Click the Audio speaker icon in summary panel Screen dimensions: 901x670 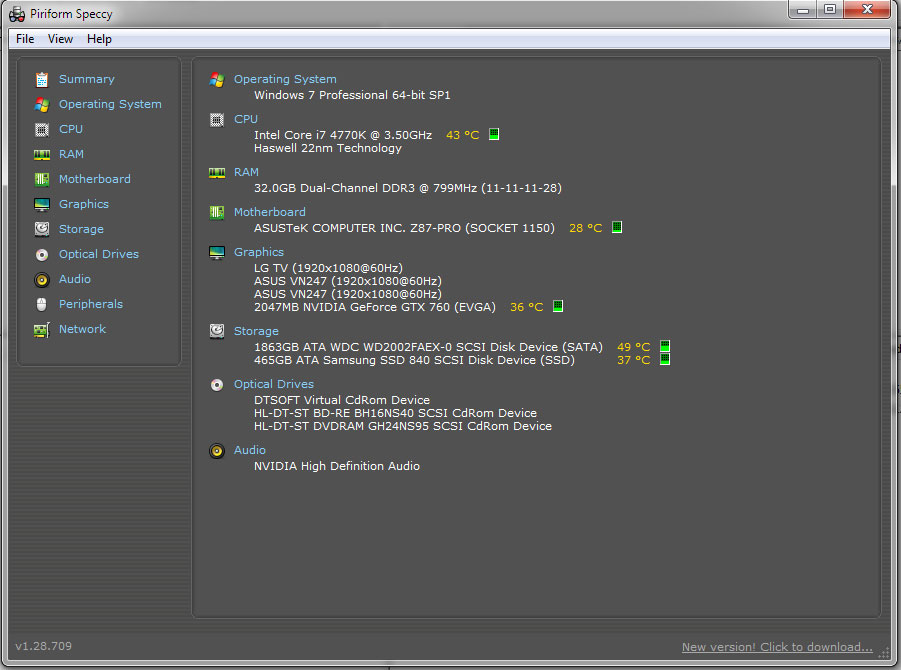(x=217, y=451)
